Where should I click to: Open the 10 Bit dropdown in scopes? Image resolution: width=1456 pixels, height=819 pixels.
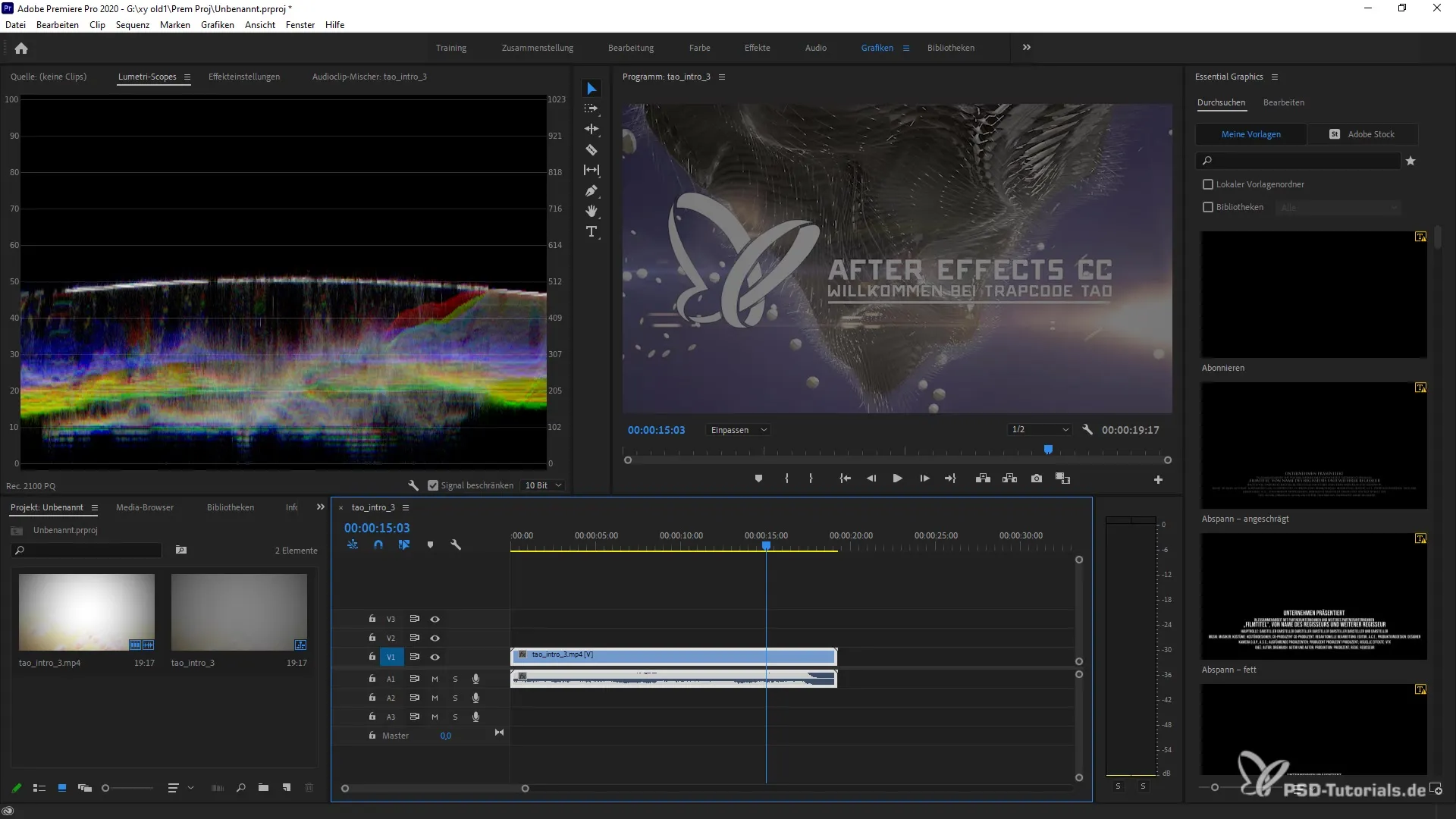543,485
